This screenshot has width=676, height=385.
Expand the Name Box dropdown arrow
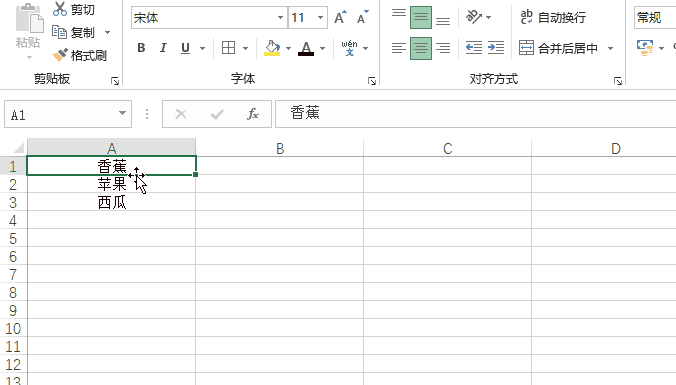122,113
